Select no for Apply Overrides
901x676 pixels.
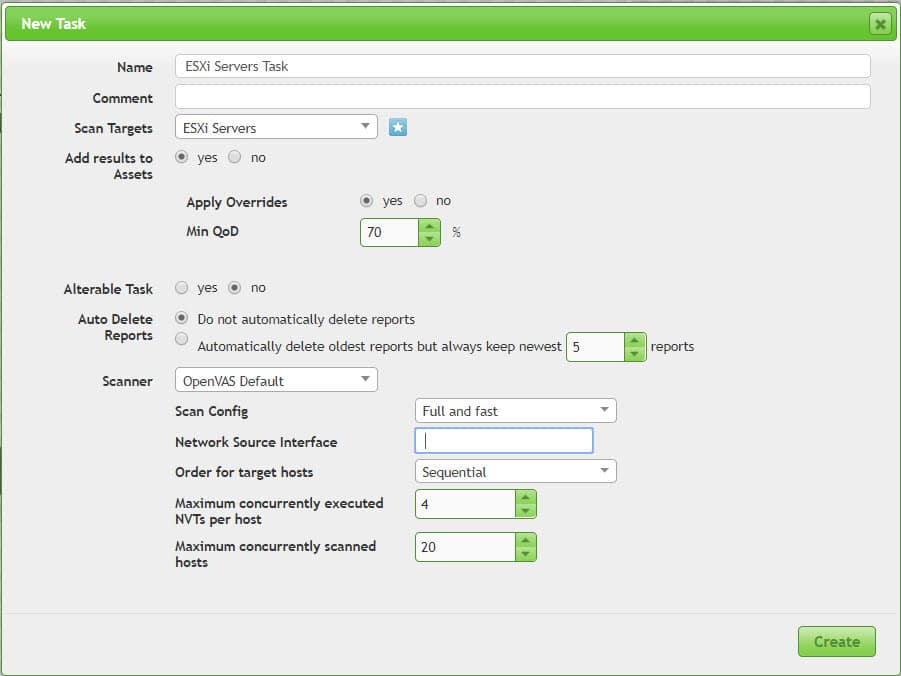click(421, 201)
